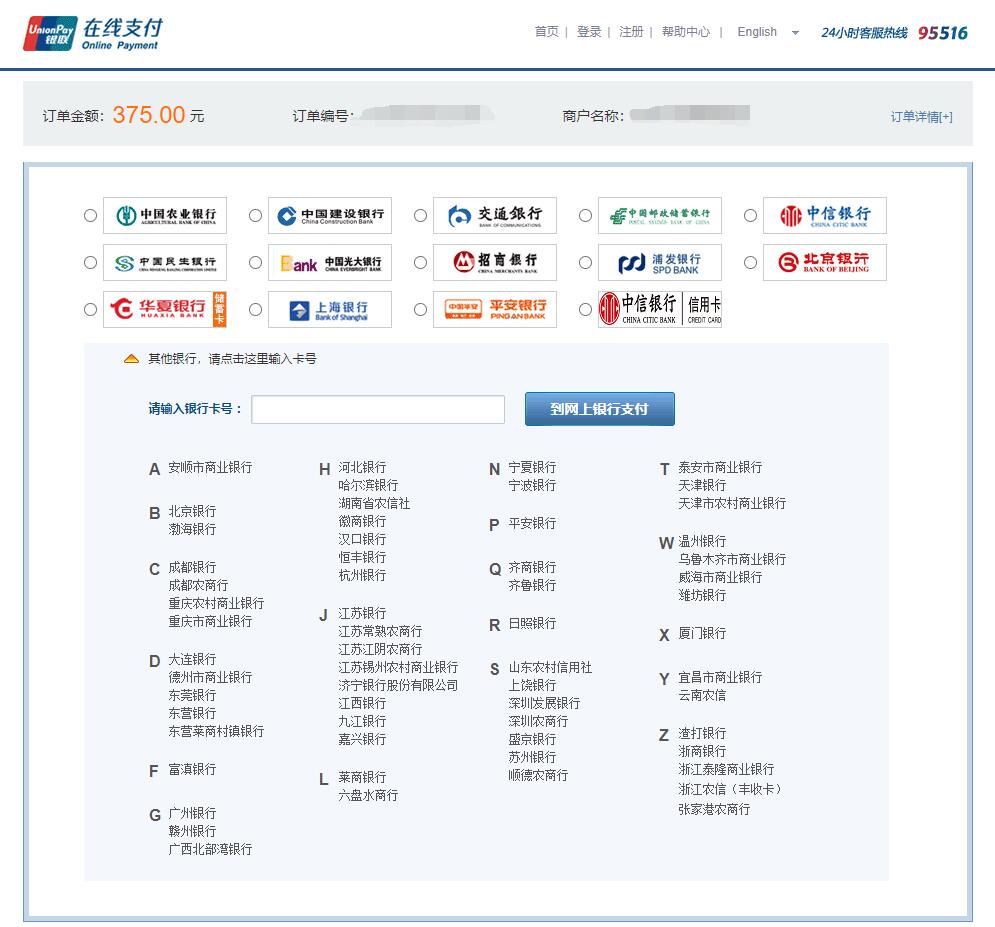The width and height of the screenshot is (995, 927).
Task: Click the 到网上银行支付 button
Action: click(x=599, y=409)
